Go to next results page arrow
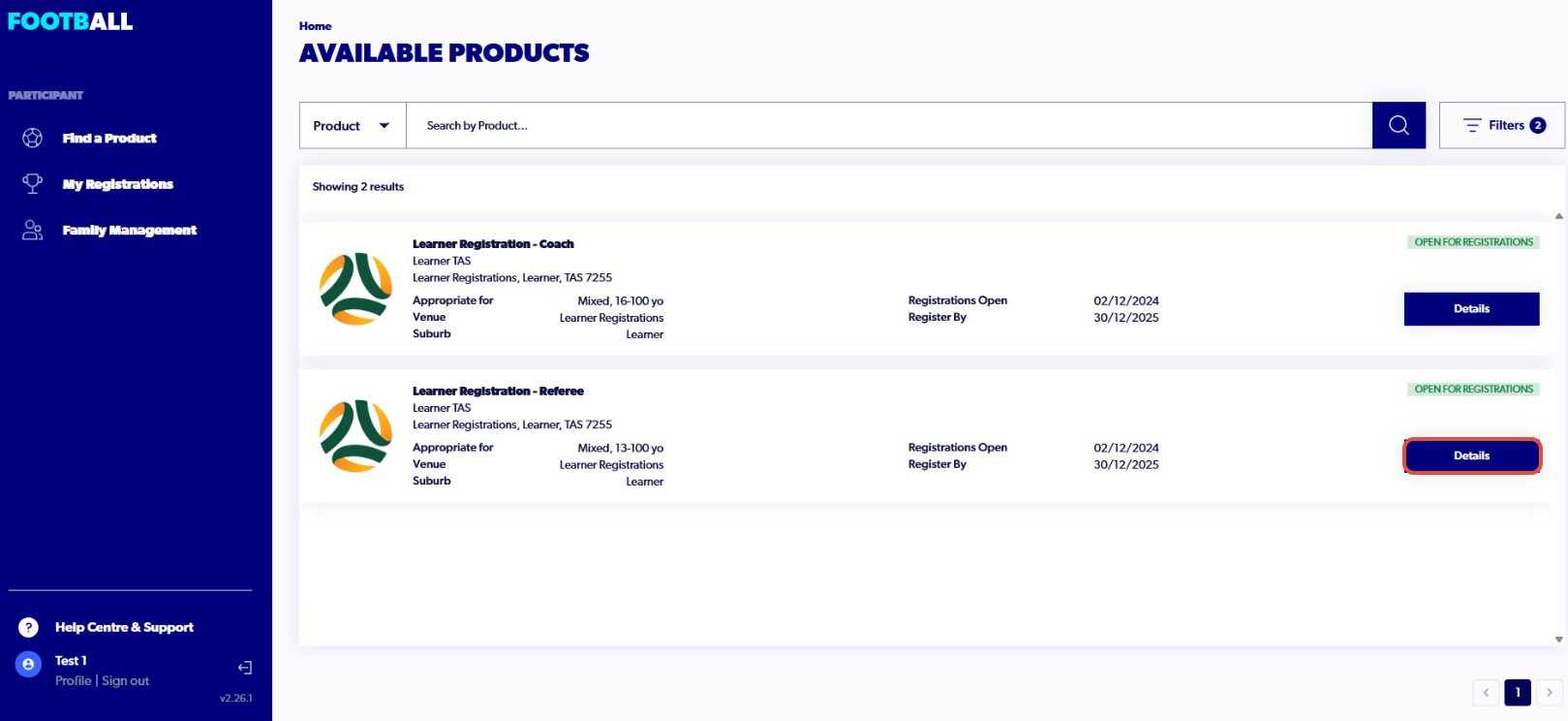 (x=1550, y=692)
